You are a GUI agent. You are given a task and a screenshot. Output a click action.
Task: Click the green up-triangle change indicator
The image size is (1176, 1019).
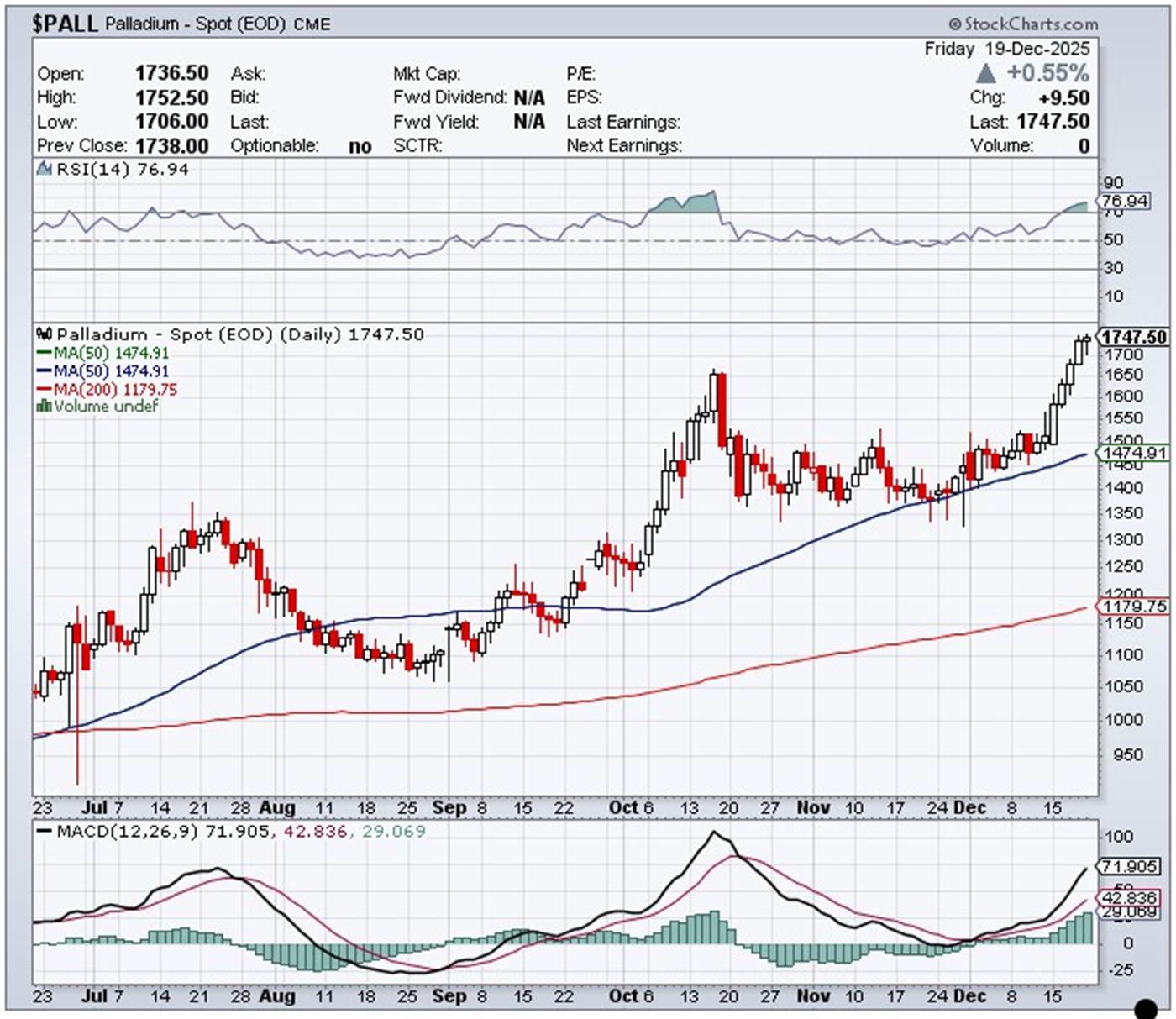[986, 73]
